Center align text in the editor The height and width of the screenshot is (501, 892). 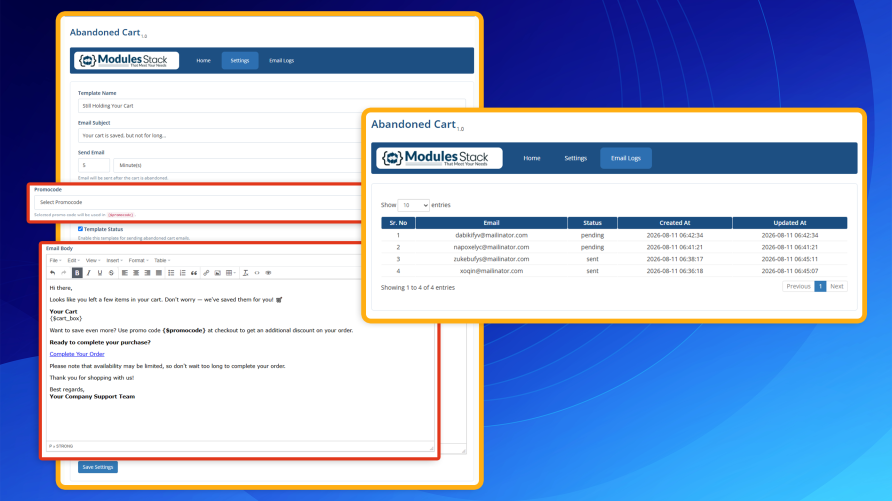(x=136, y=273)
